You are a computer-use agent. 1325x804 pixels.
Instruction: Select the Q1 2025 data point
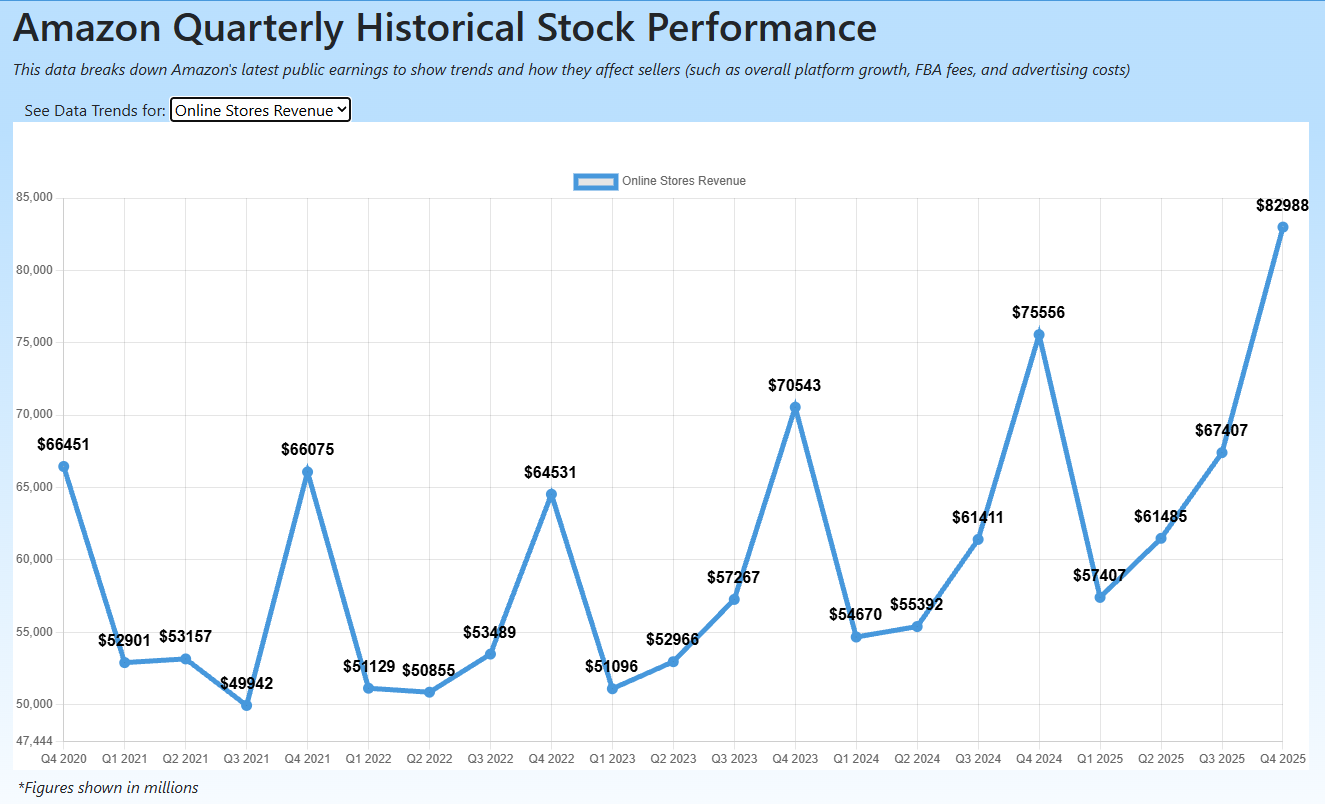[x=1100, y=597]
